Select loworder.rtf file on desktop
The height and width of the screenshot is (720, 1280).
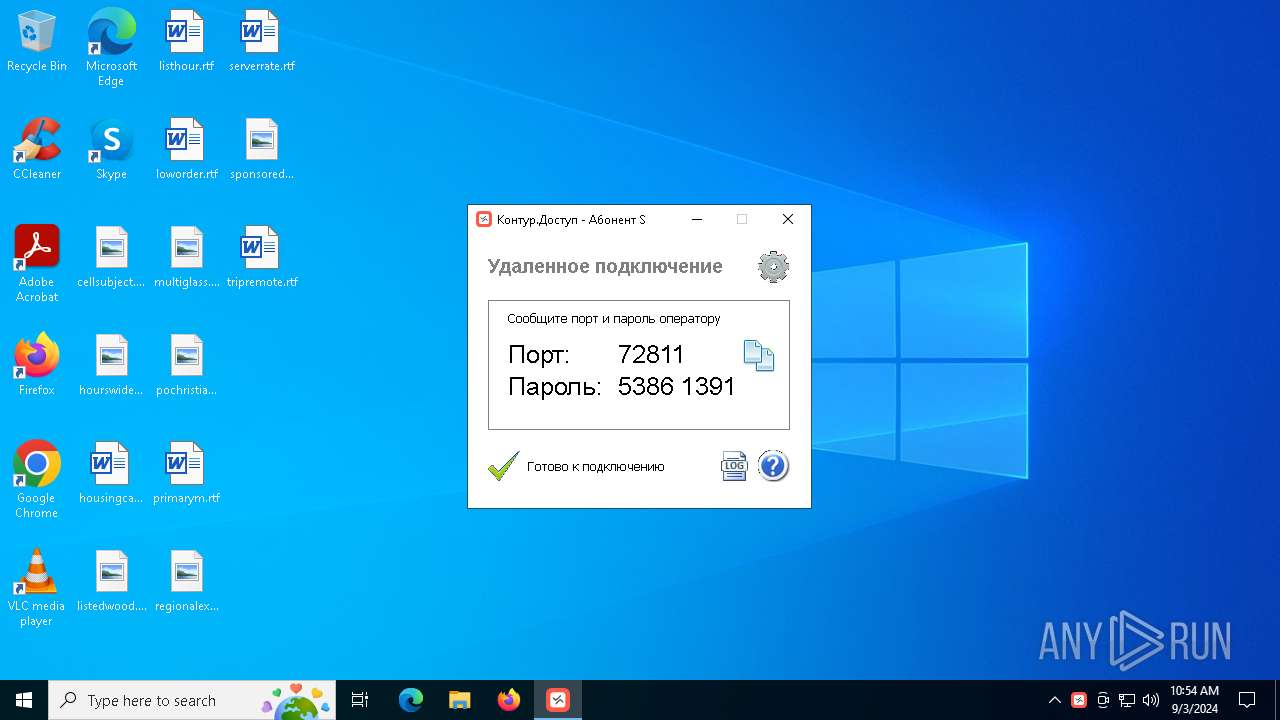[x=186, y=150]
